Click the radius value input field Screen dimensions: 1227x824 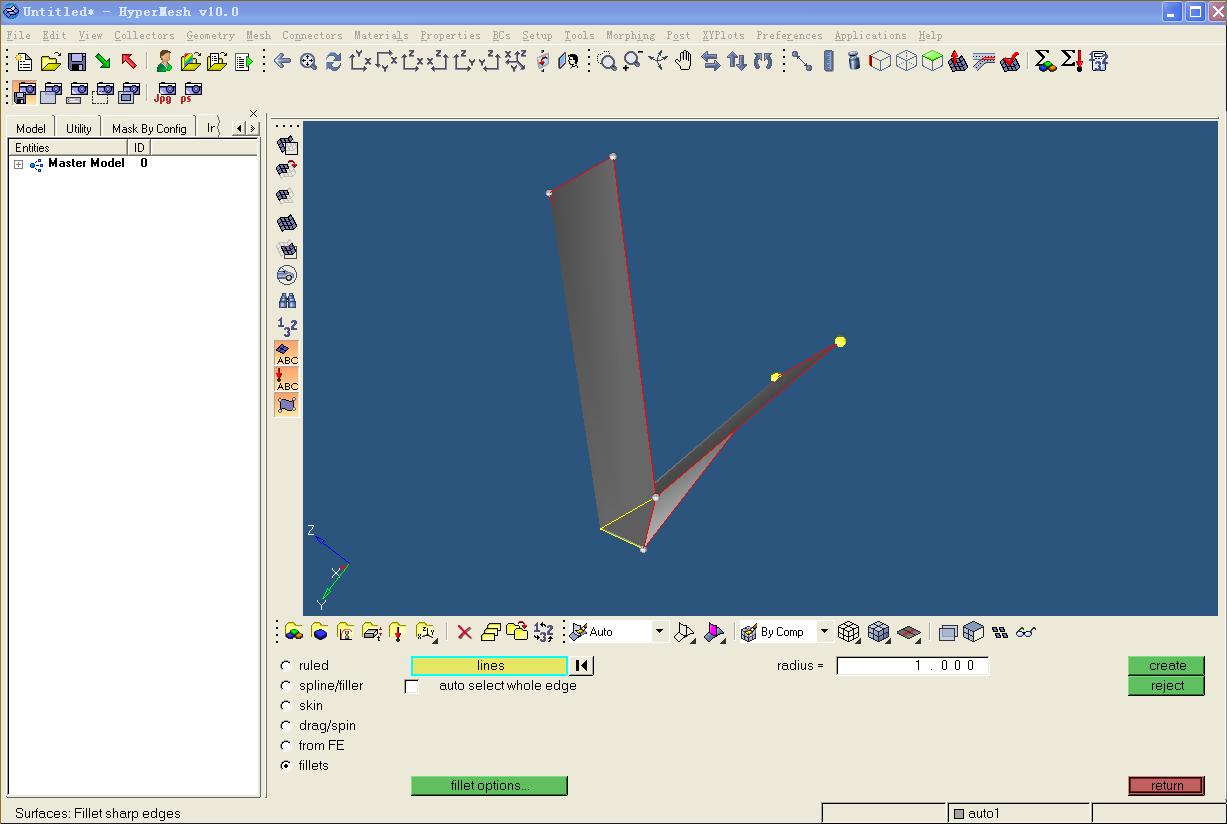coord(912,666)
